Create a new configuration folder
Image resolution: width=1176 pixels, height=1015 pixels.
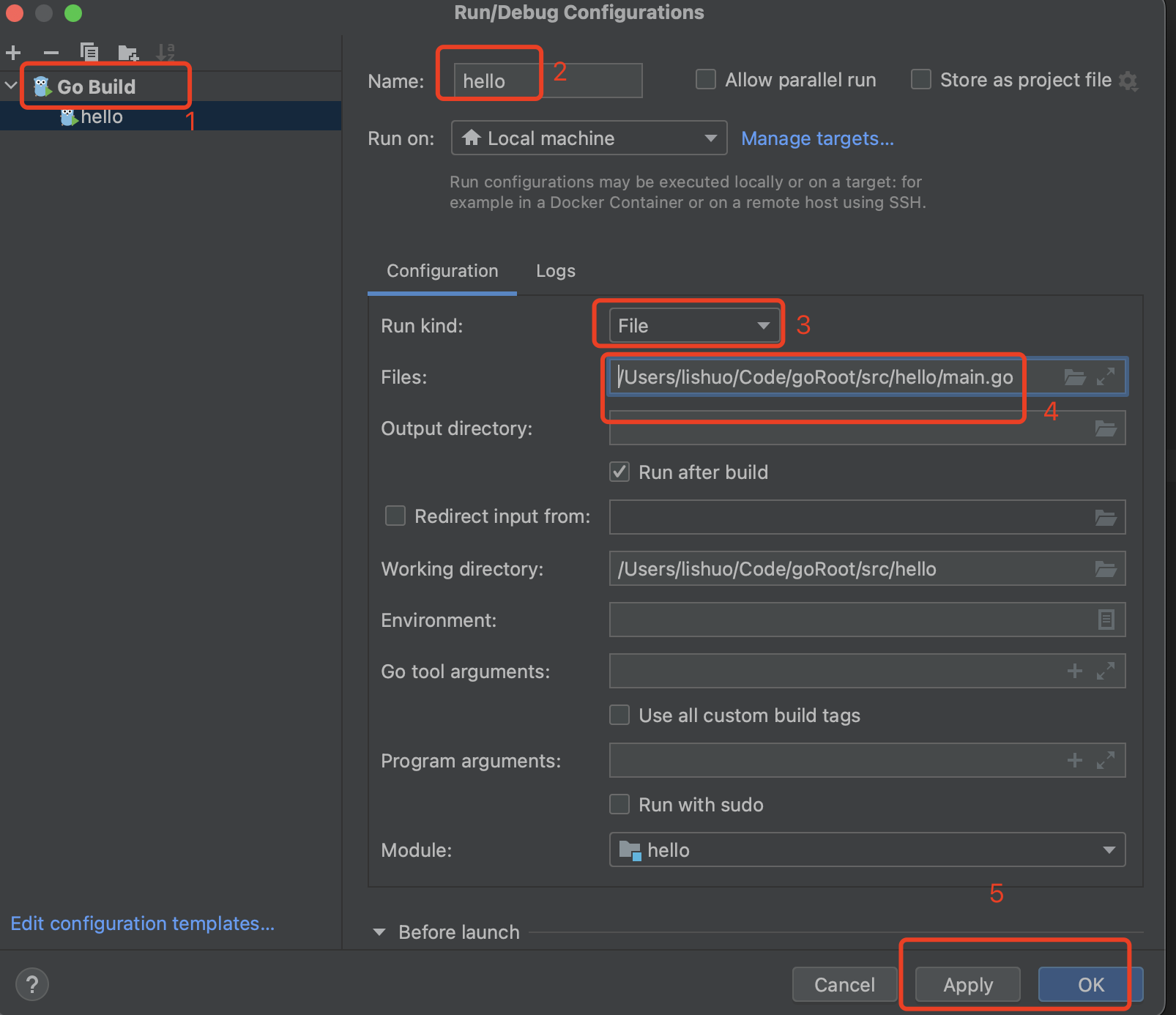(x=128, y=53)
